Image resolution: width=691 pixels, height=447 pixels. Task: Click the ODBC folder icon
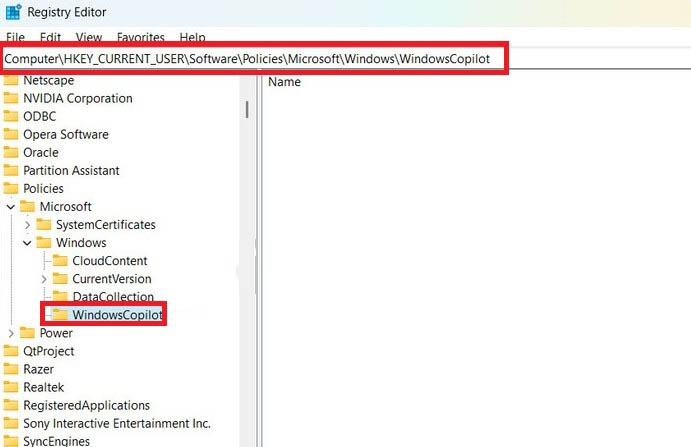pyautogui.click(x=11, y=116)
